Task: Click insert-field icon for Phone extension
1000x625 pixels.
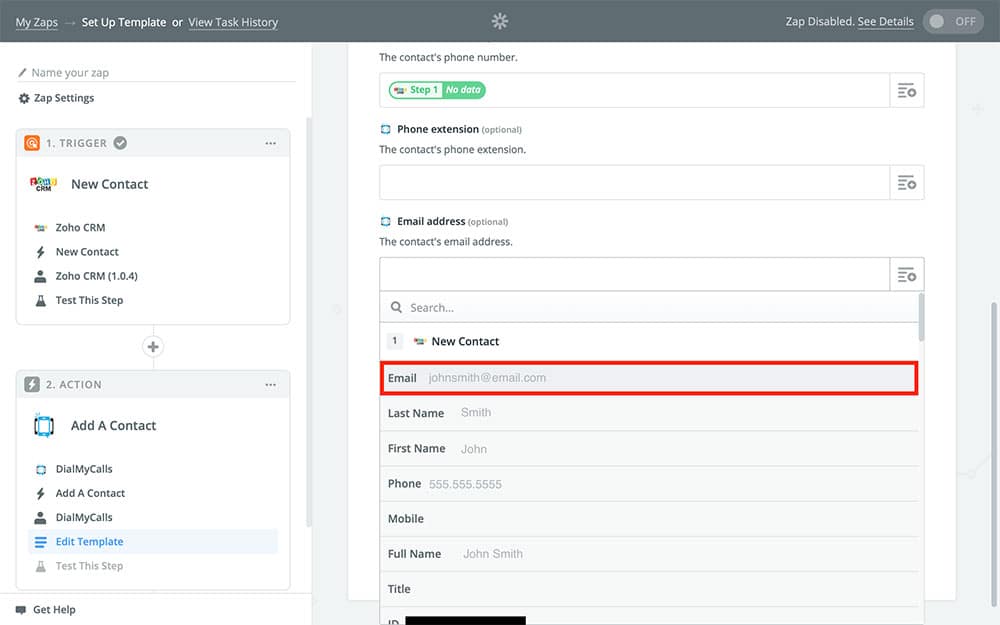Action: pos(907,182)
